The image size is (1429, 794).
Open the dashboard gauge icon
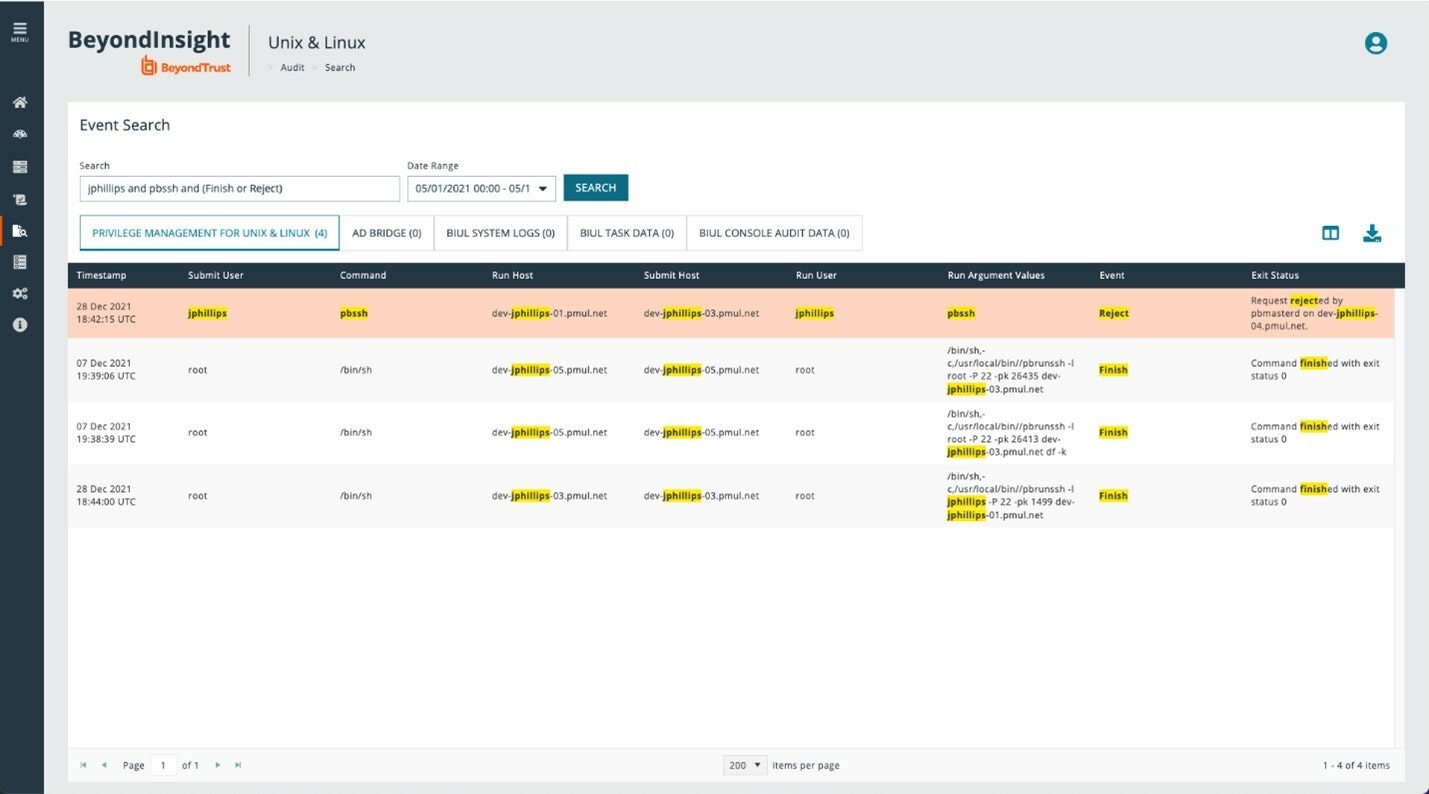20,135
